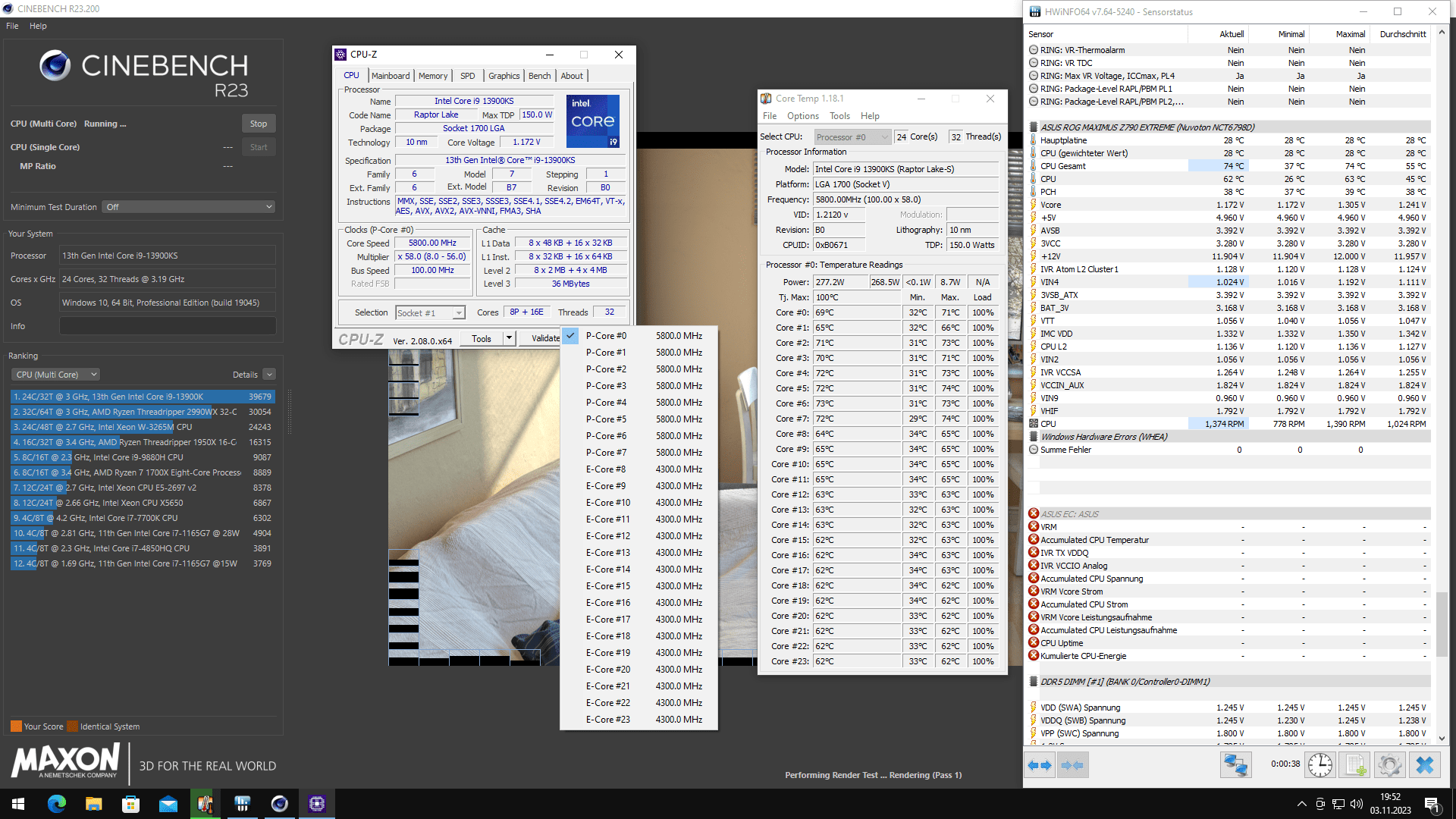Switch to CPU-Z Memory tab

coord(433,76)
